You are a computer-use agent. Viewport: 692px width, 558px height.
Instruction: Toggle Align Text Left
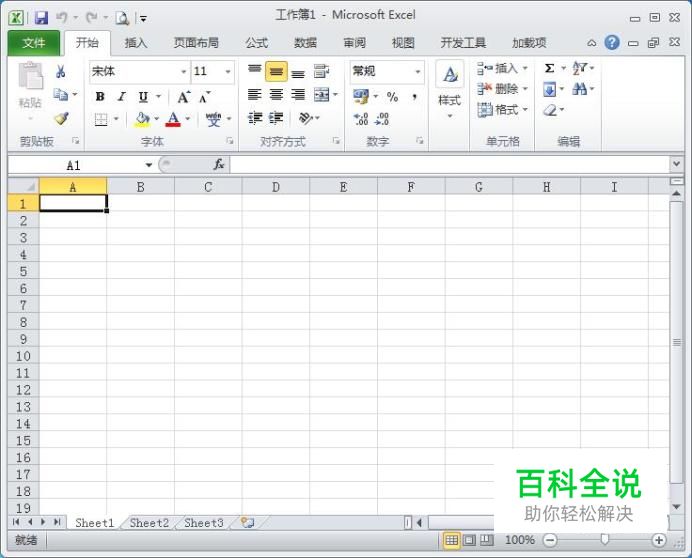pyautogui.click(x=255, y=94)
